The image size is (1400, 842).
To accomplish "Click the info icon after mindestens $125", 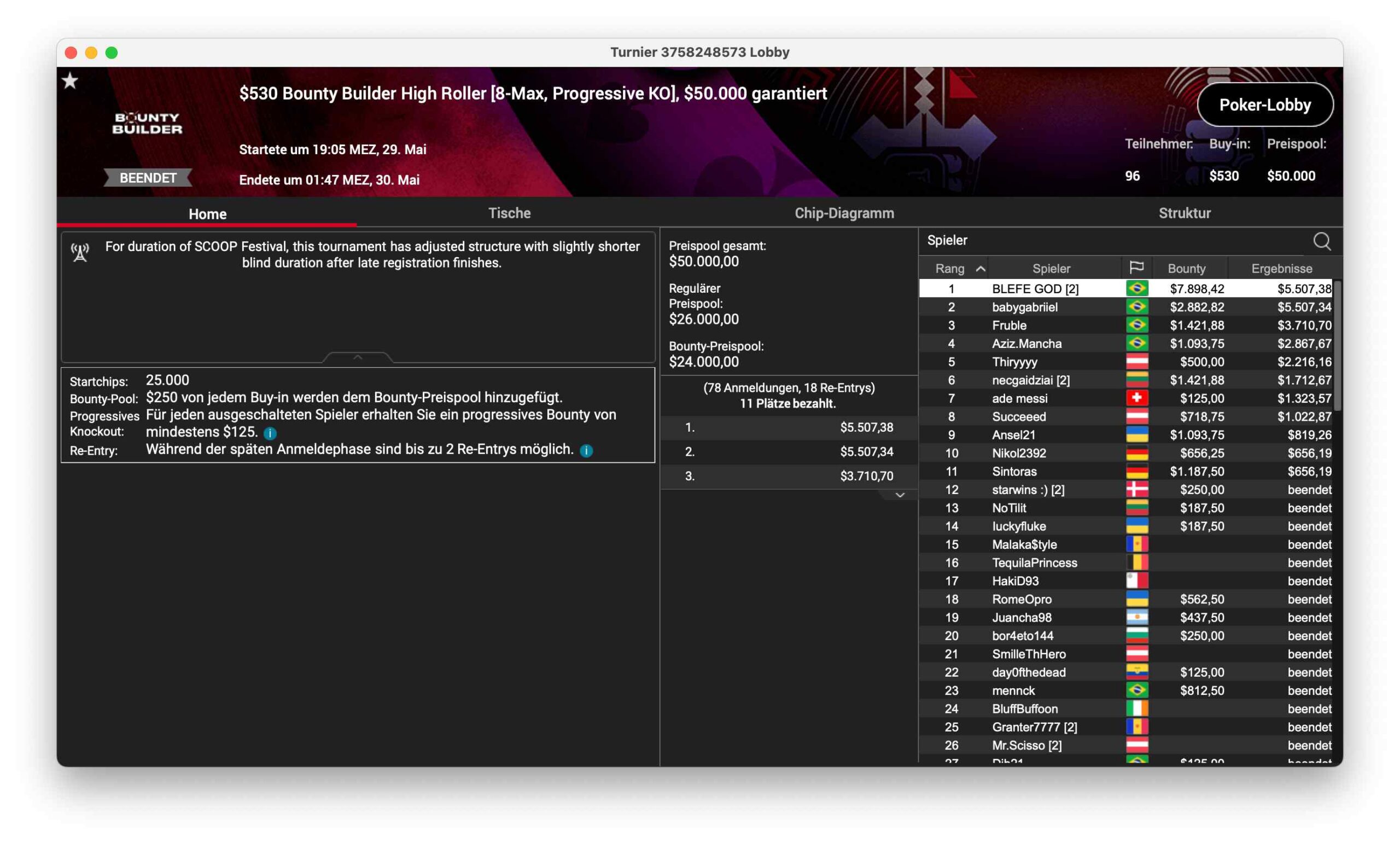I will tap(271, 433).
